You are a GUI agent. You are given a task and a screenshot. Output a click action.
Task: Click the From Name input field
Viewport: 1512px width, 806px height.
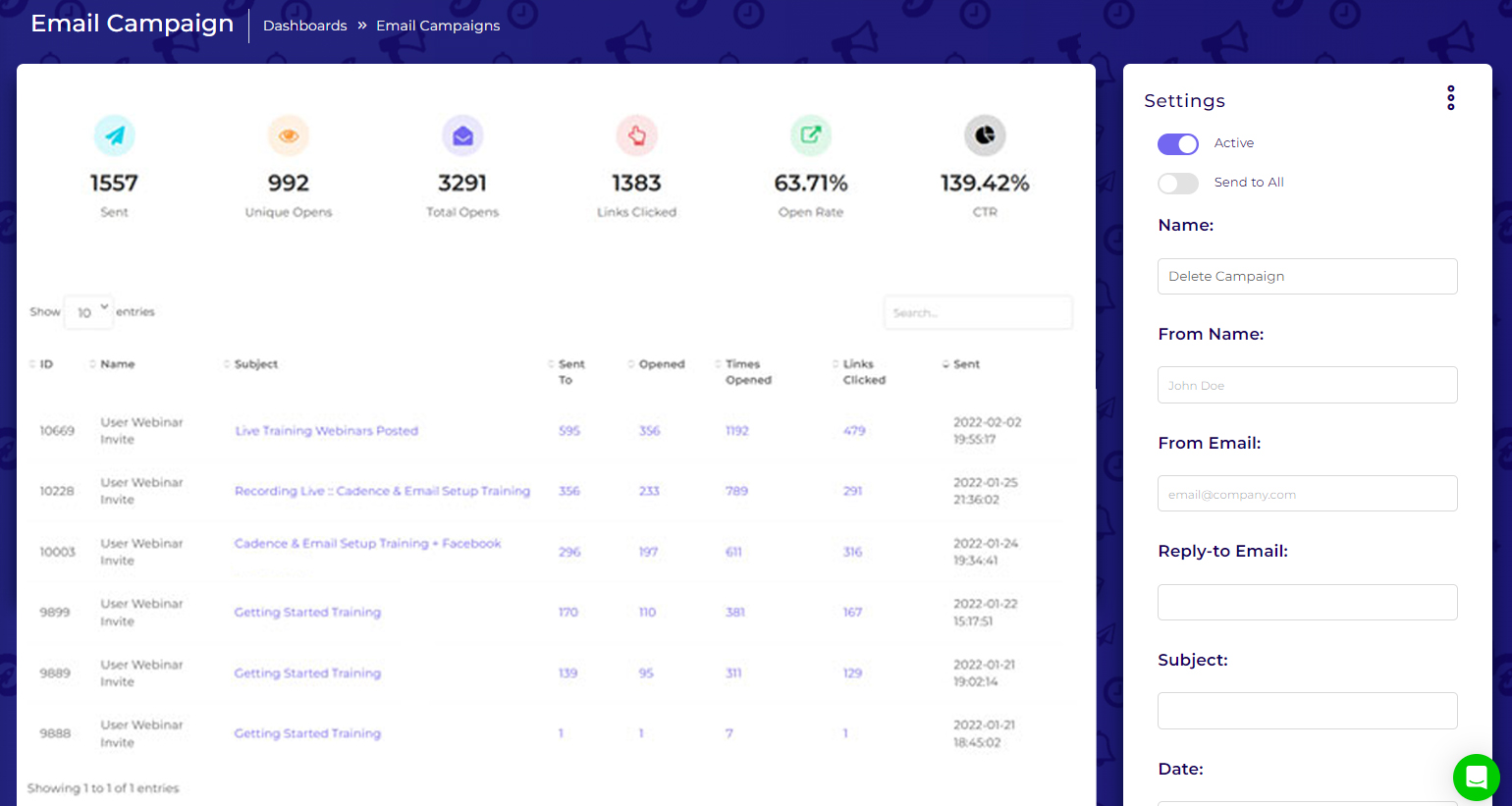(x=1307, y=385)
